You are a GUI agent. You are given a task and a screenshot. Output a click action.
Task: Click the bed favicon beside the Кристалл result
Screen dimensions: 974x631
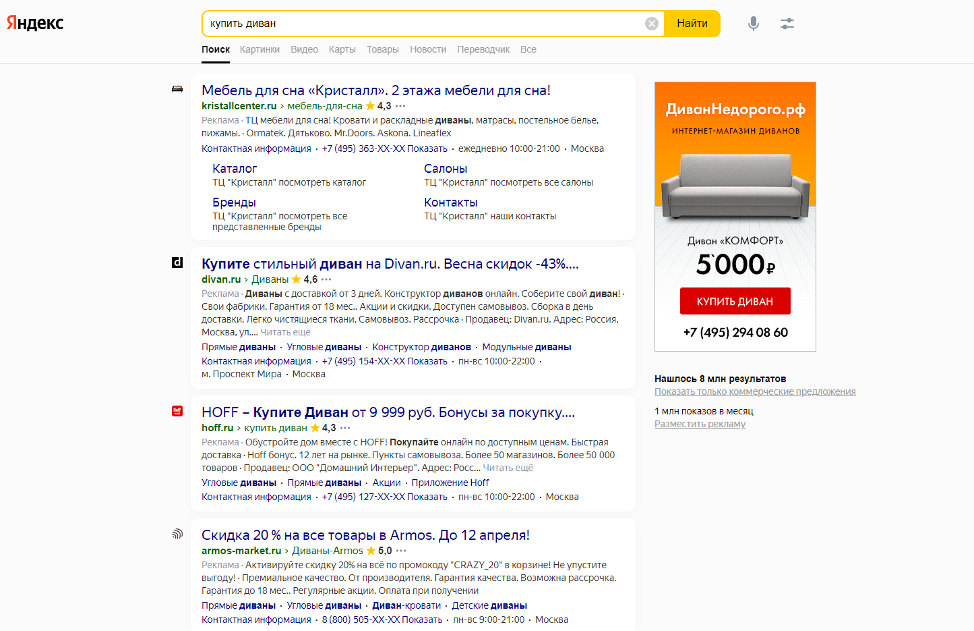pos(177,90)
